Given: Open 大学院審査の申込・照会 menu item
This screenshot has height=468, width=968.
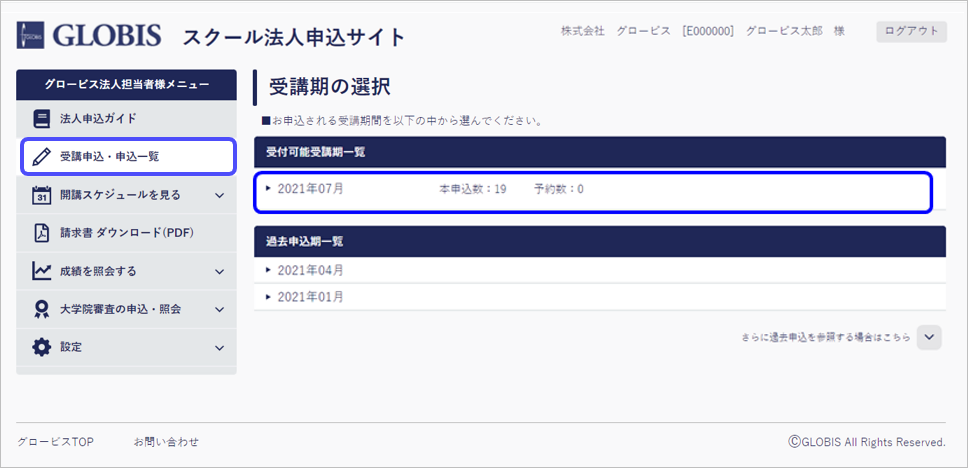Looking at the screenshot, I should point(127,309).
